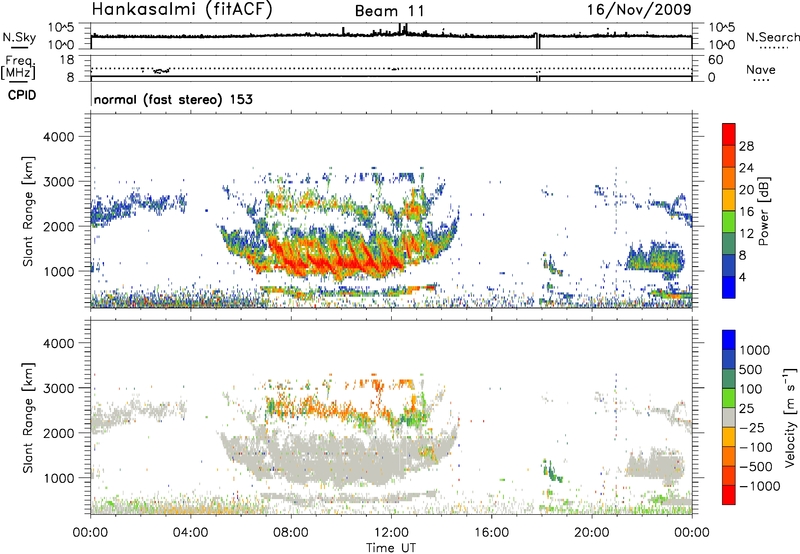
Task: Click the '-1000' tick on Velocity colorbar
Action: [760, 486]
